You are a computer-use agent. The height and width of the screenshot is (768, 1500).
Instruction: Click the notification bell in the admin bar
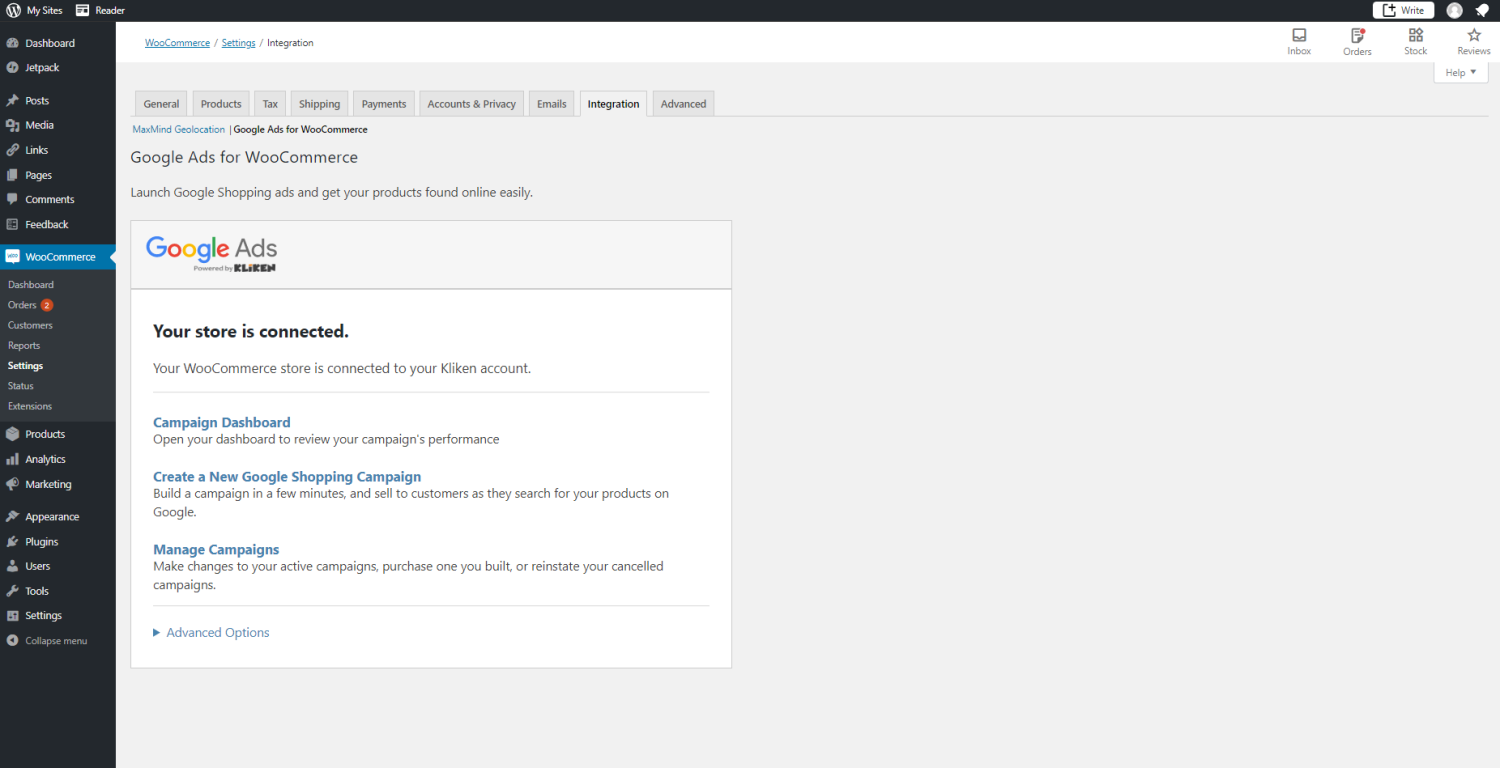tap(1485, 10)
